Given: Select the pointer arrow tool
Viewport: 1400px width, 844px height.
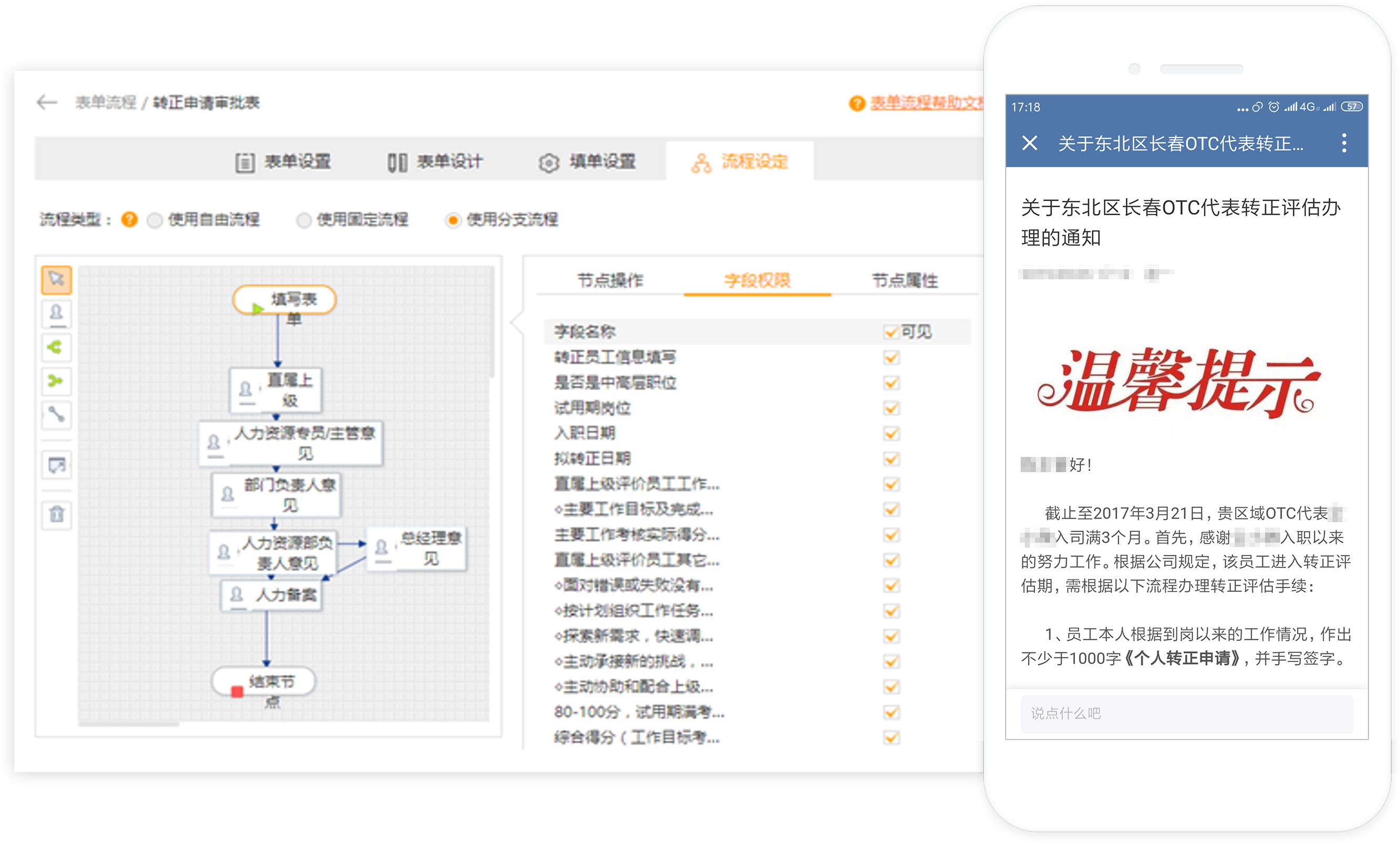Looking at the screenshot, I should pos(56,279).
